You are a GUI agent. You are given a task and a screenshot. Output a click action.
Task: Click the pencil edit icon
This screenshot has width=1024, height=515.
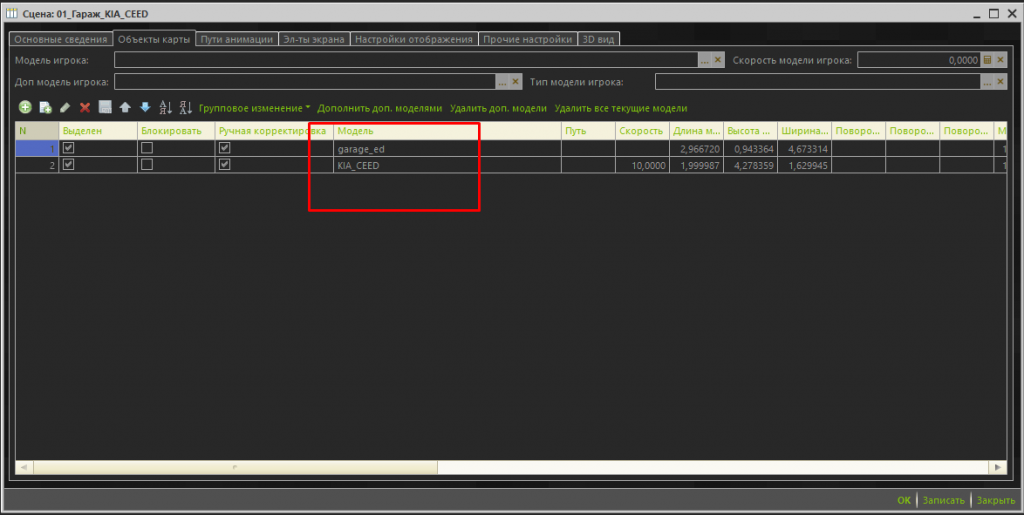65,108
